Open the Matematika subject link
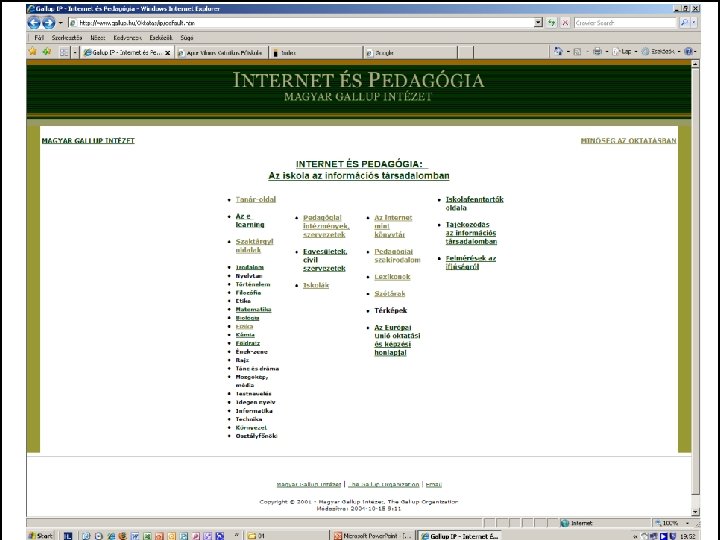Viewport: 720px width, 540px height. click(x=253, y=309)
